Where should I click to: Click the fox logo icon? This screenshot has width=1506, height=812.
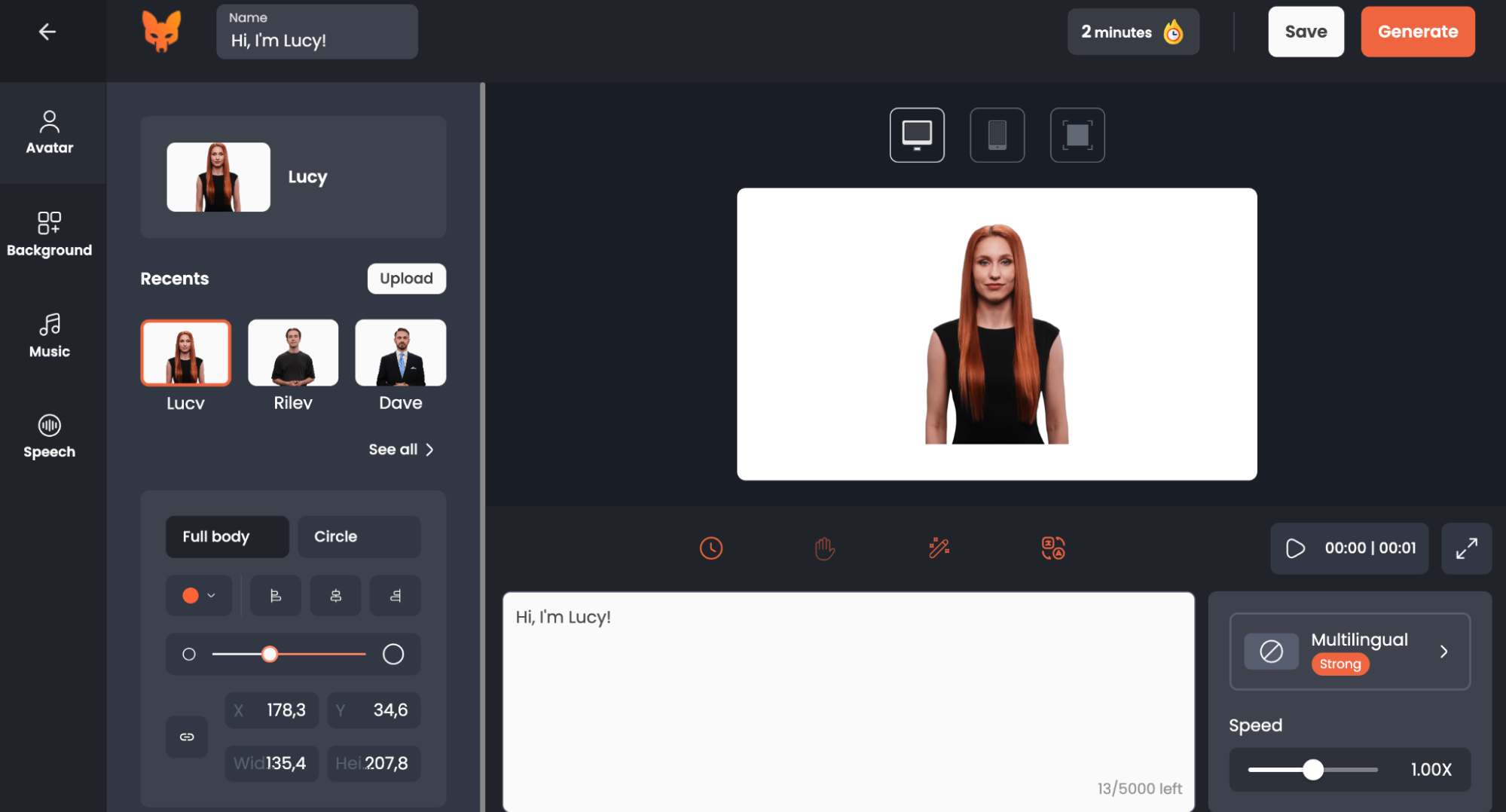click(x=162, y=32)
